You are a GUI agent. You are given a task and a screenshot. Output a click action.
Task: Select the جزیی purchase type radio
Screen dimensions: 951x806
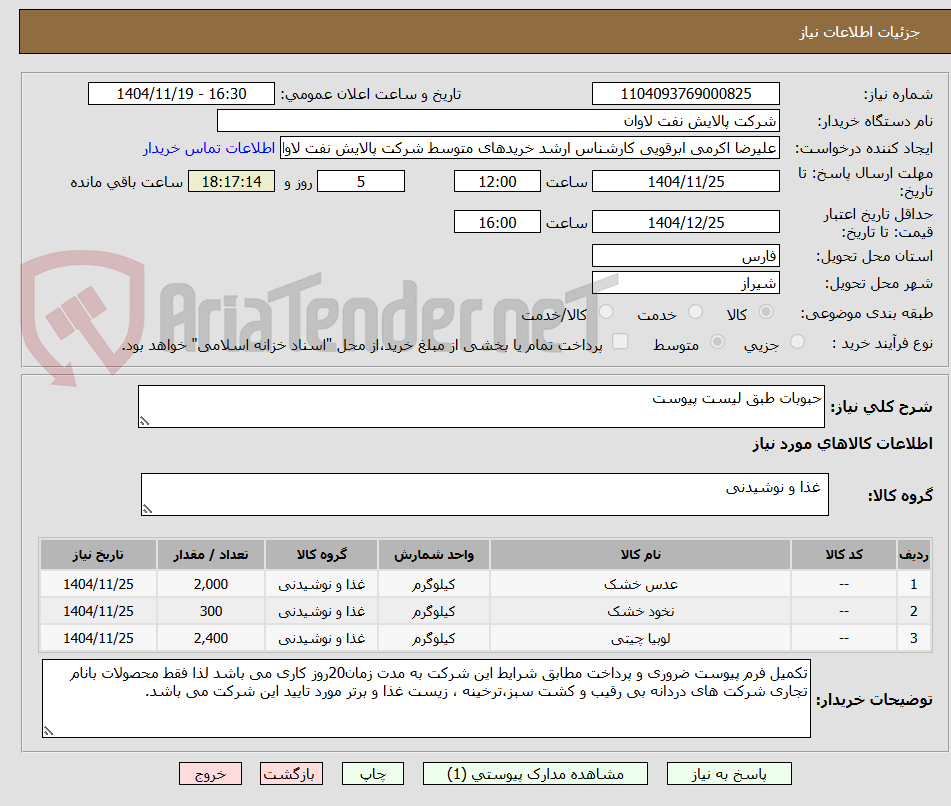click(x=798, y=341)
